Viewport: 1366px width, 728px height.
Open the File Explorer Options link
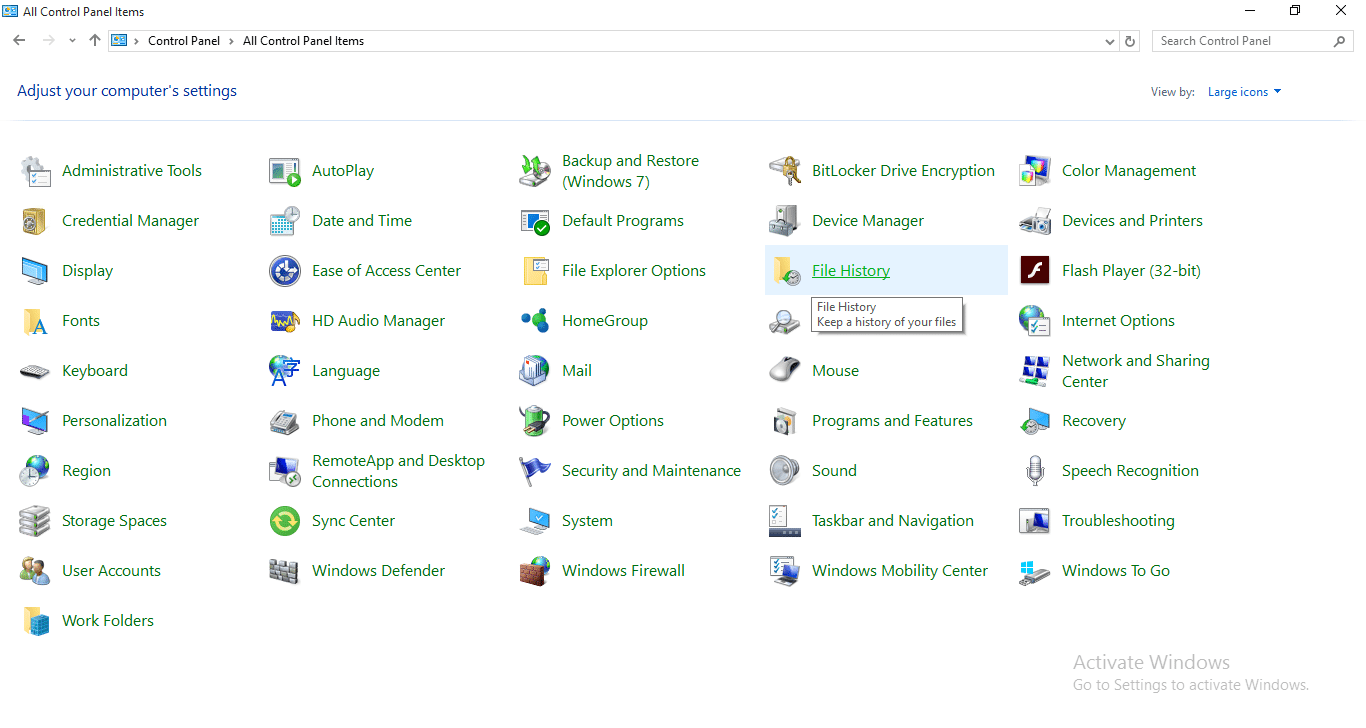(x=634, y=271)
